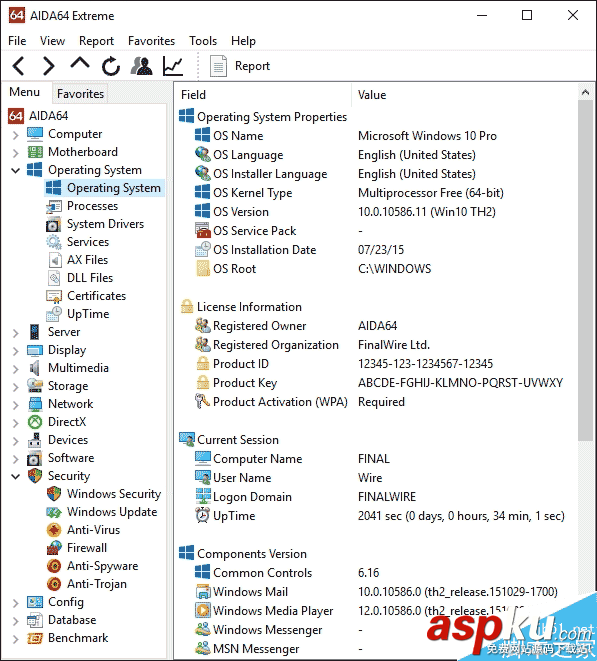Select the Anti-Virus icon
The width and height of the screenshot is (597, 661).
[x=54, y=530]
